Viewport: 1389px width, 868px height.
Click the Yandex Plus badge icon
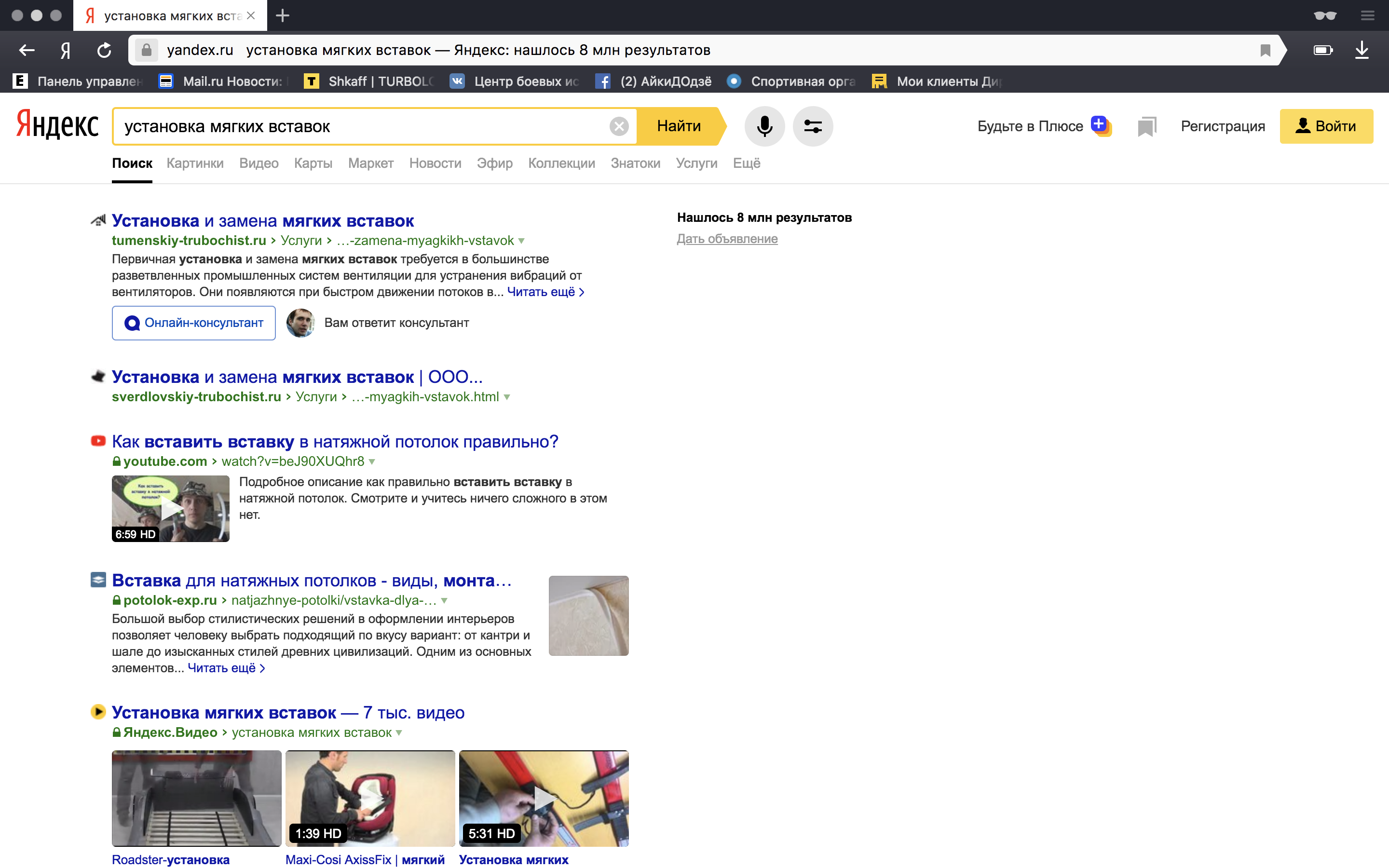click(x=1101, y=125)
